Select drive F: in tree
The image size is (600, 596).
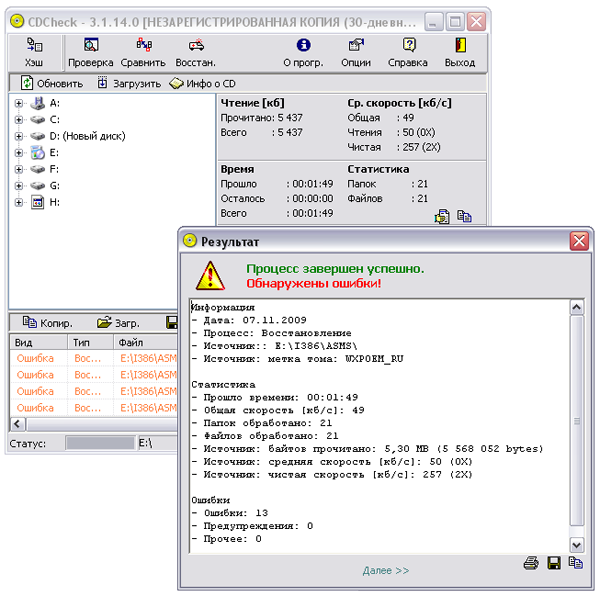pyautogui.click(x=54, y=169)
